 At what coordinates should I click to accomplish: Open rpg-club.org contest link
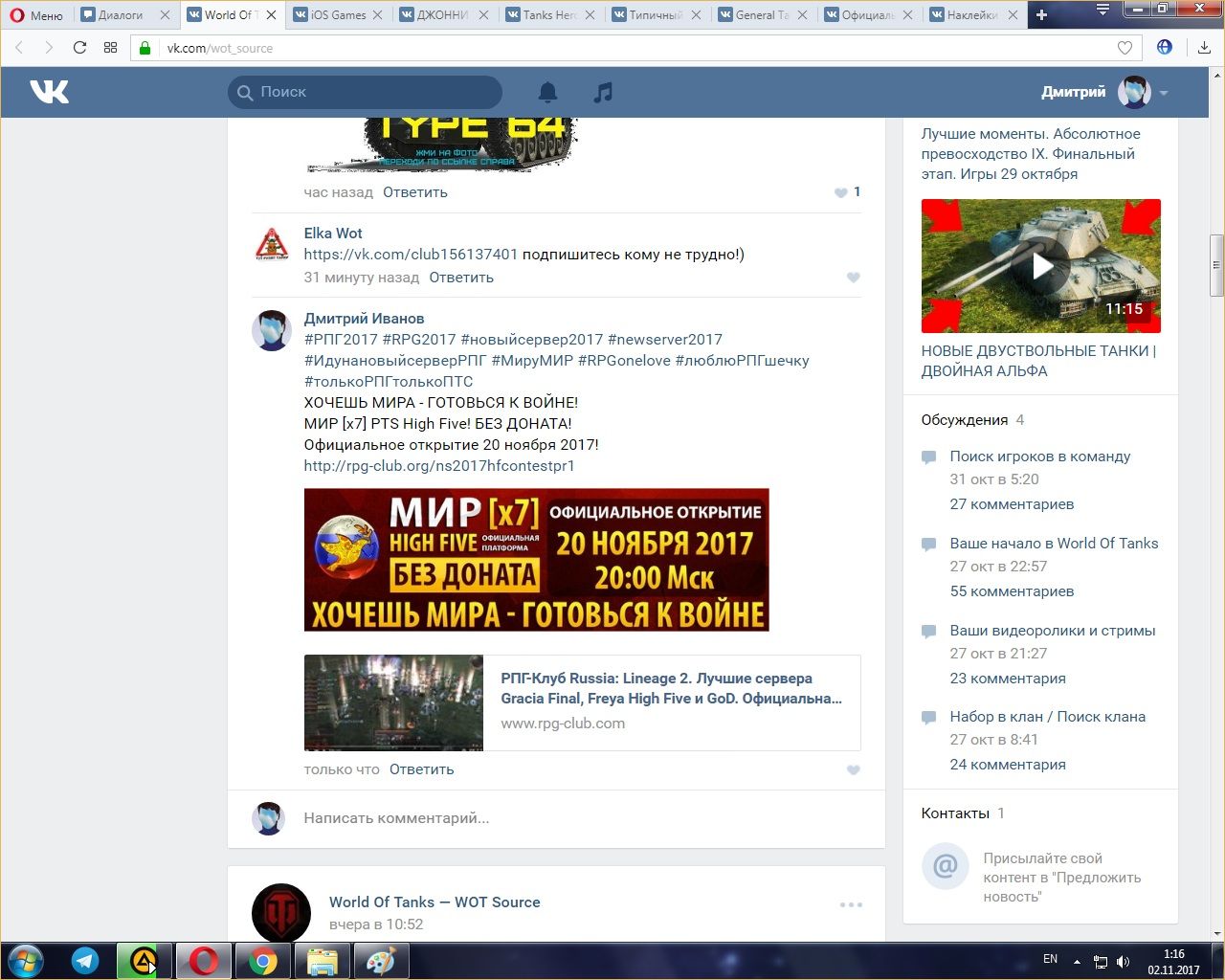(x=439, y=466)
